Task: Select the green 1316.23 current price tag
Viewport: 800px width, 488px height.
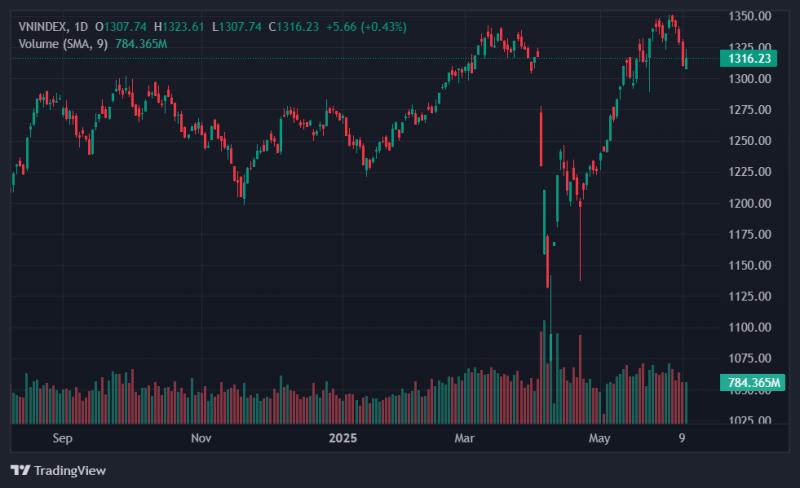Action: [748, 59]
